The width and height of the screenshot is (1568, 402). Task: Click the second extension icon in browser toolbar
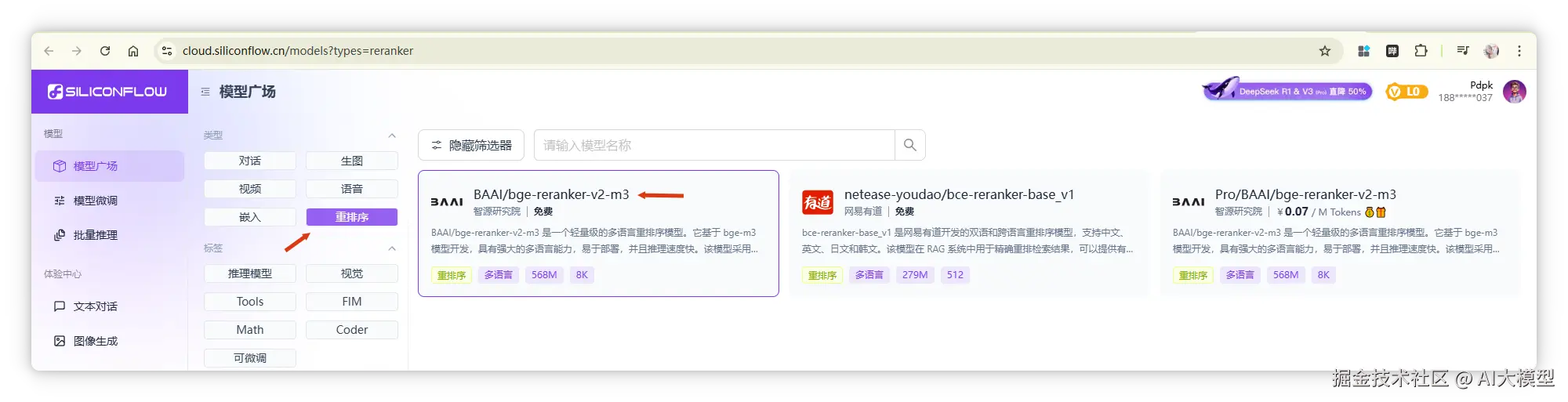(x=1392, y=51)
